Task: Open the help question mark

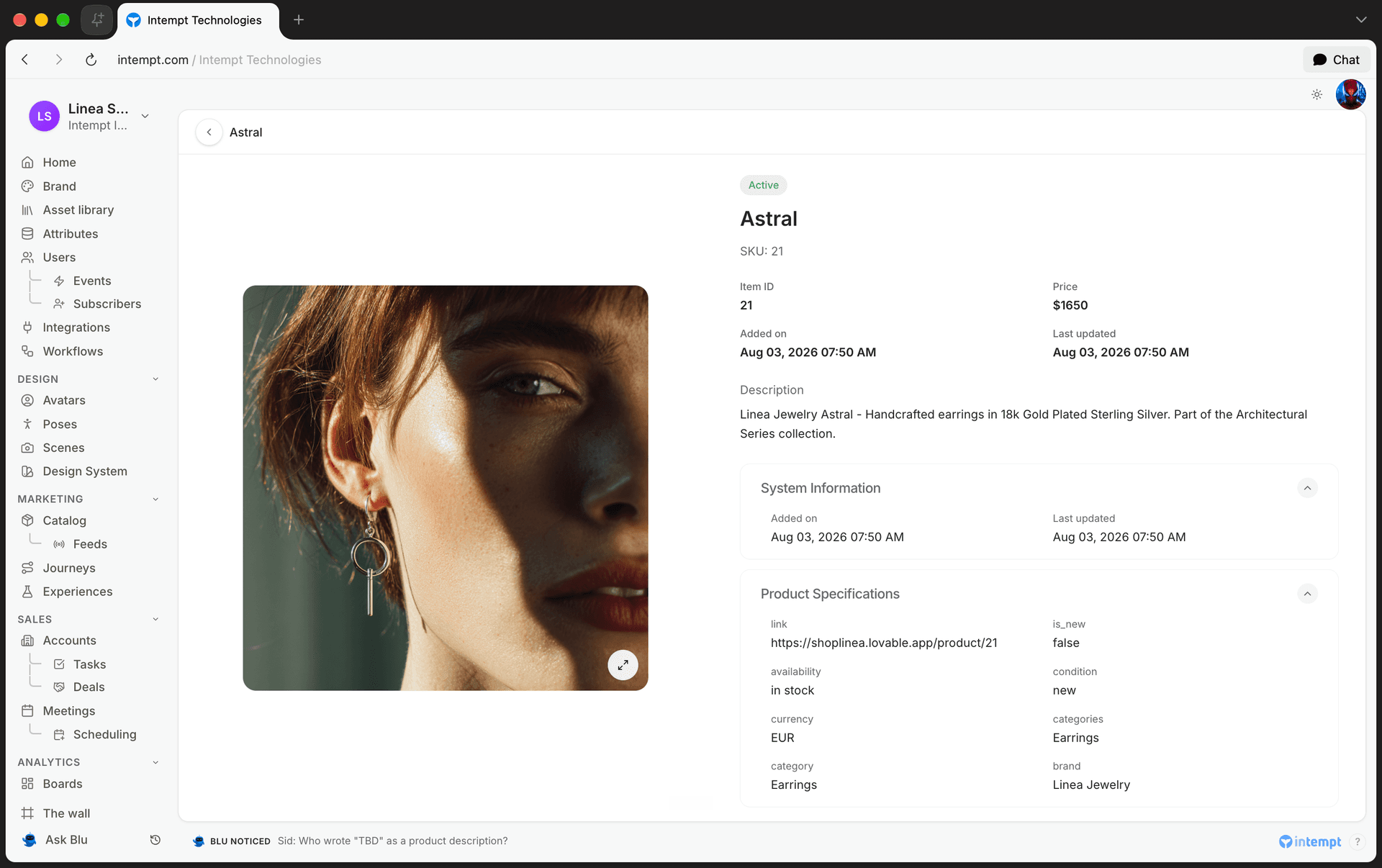Action: point(1357,841)
